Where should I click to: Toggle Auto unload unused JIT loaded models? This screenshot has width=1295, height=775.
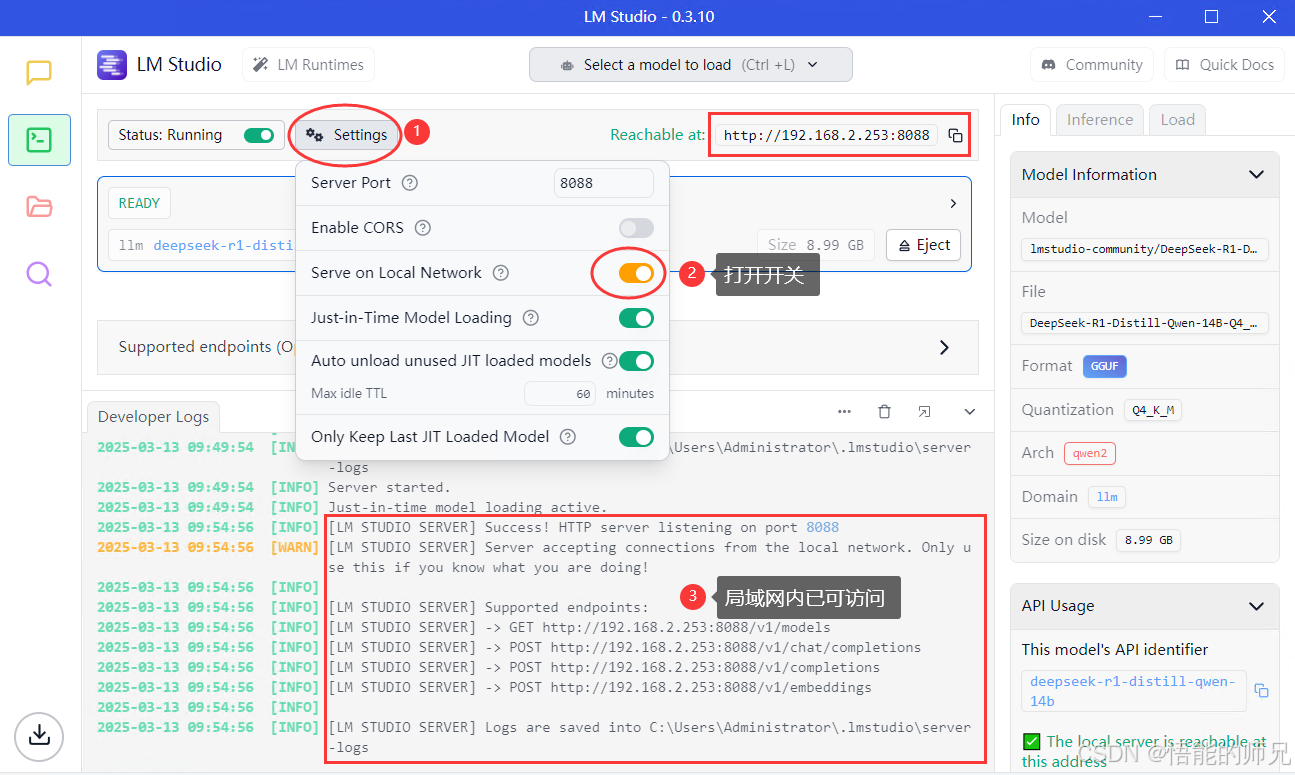click(x=636, y=361)
